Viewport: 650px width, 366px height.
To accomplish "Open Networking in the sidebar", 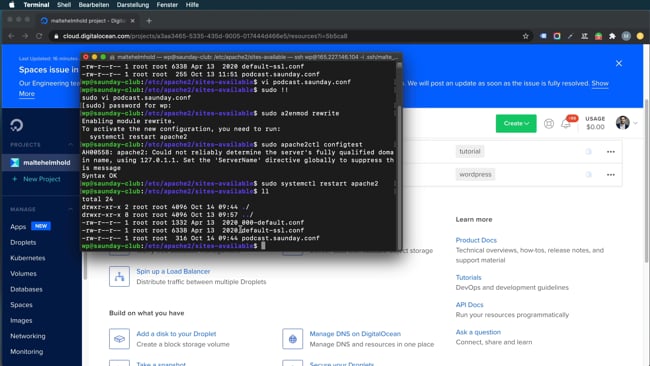I will click(28, 336).
